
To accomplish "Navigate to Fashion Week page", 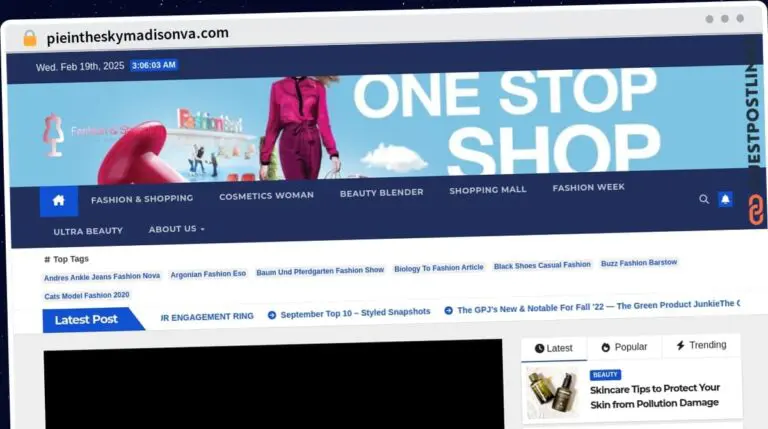I will tap(588, 188).
